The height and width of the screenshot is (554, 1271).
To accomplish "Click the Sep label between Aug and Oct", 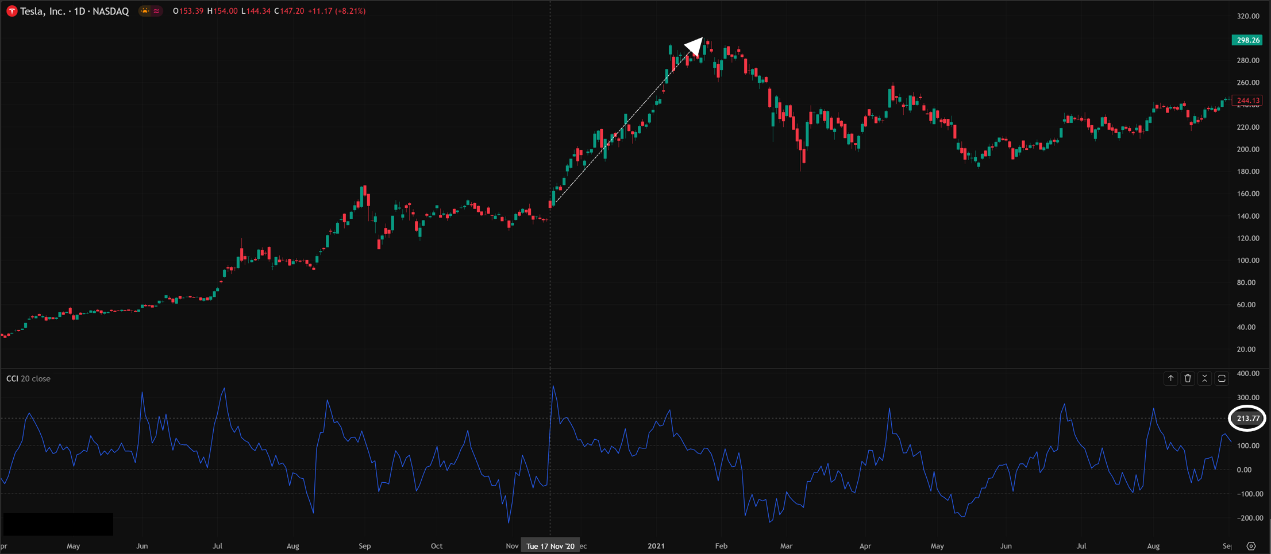I will point(364,546).
